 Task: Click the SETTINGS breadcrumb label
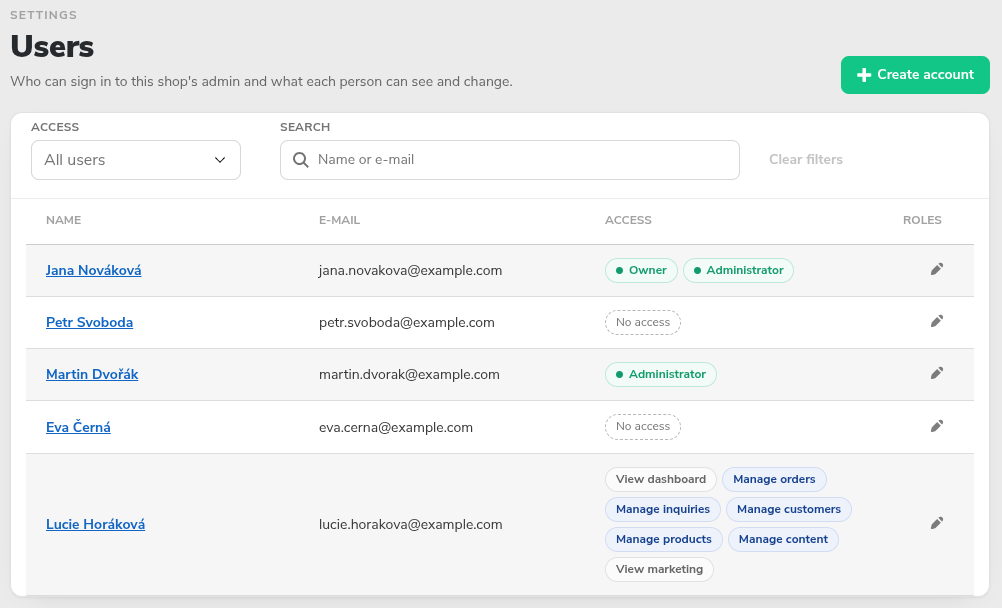point(43,15)
